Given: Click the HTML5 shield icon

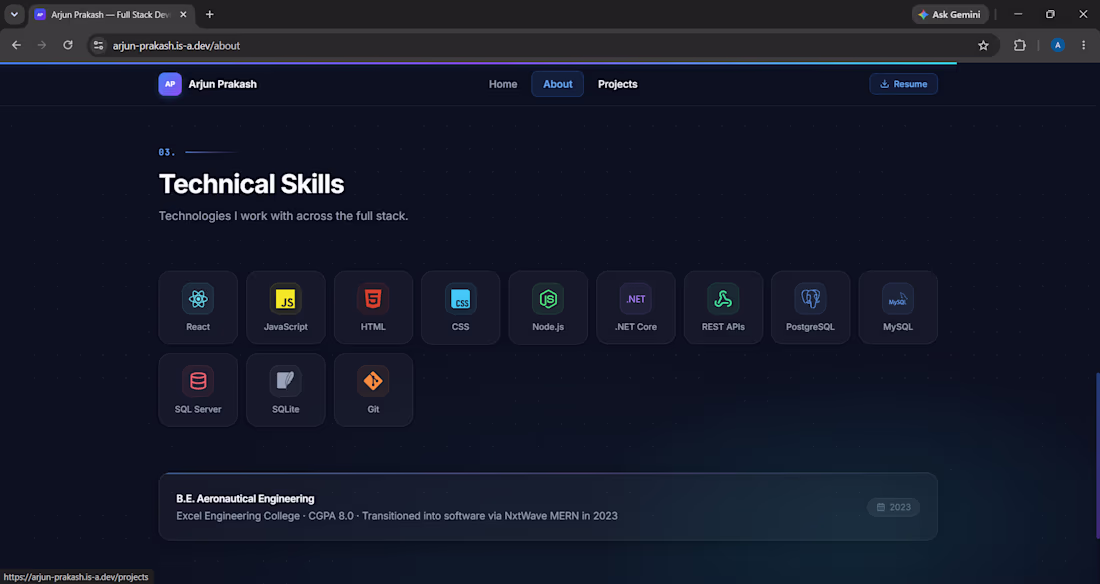Looking at the screenshot, I should pos(373,299).
